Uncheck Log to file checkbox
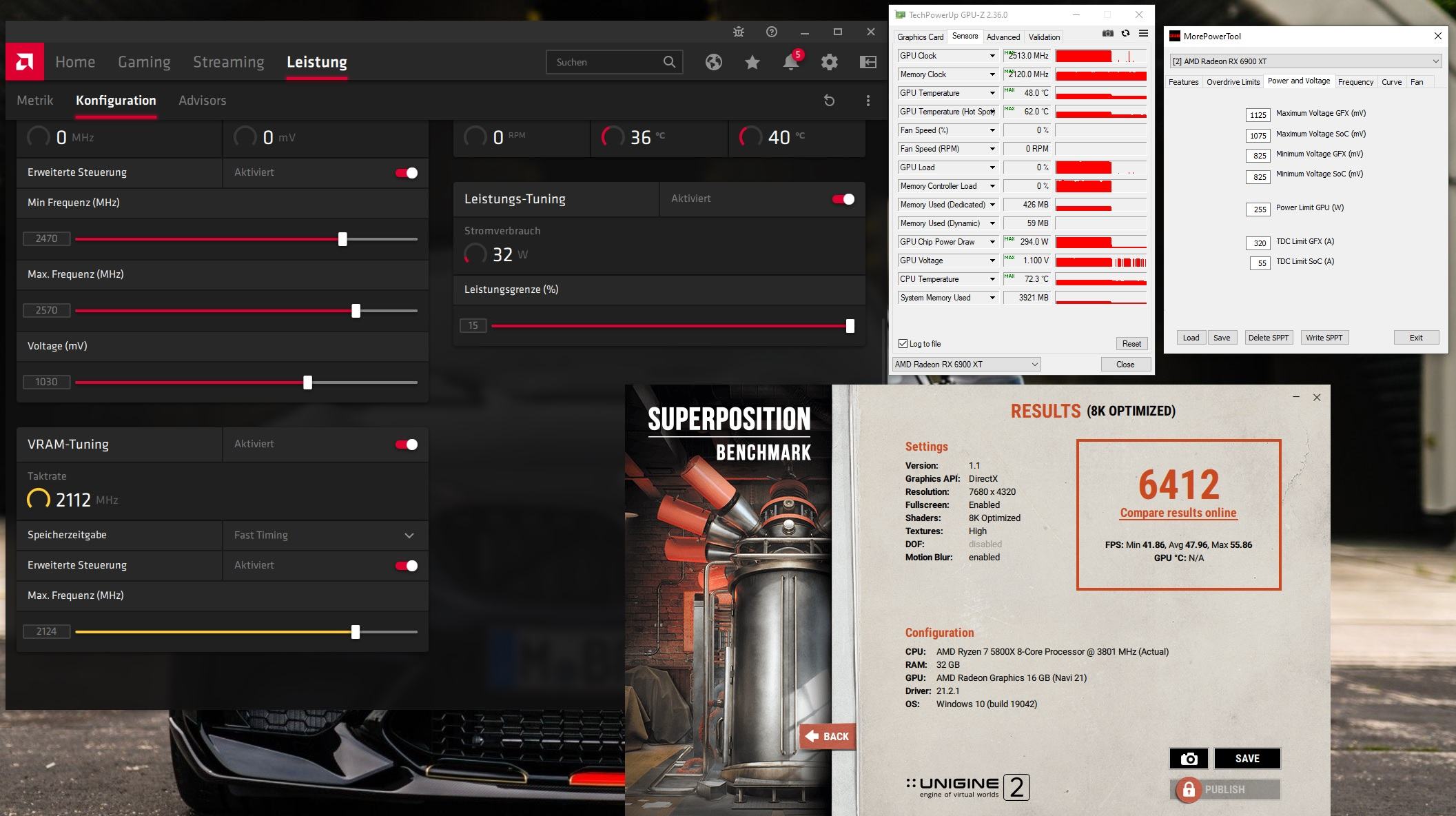Image resolution: width=1456 pixels, height=816 pixels. coord(903,344)
